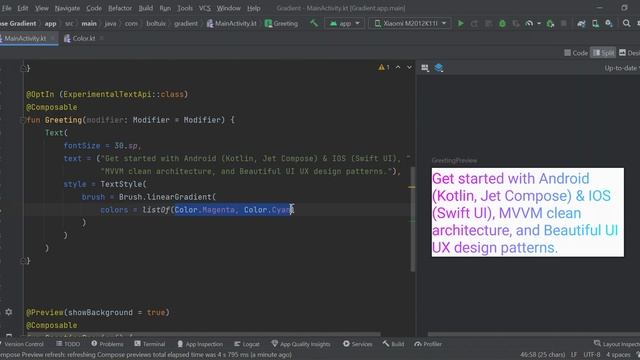
Task: Open the TODO tool window
Action: click(68, 344)
